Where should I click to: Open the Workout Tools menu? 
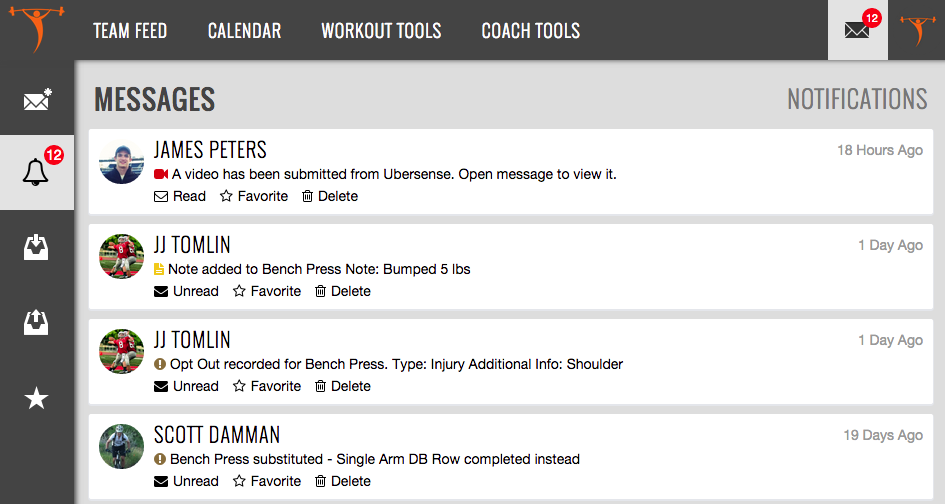(x=381, y=31)
